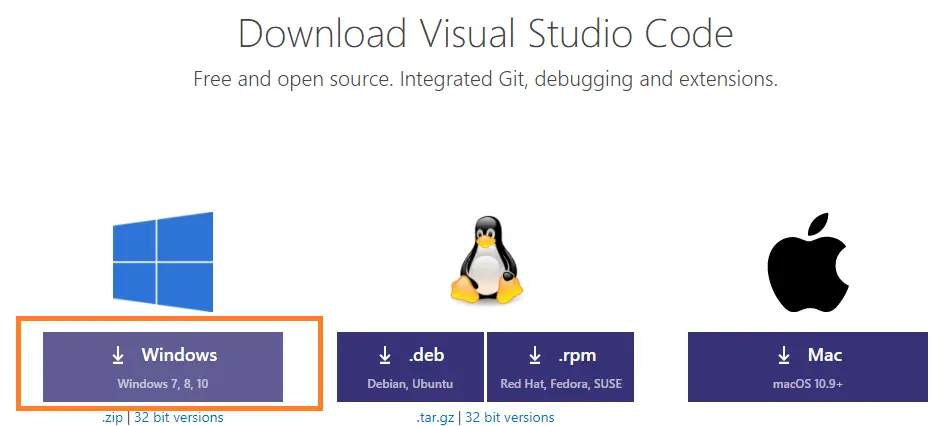Click the "macOS 10.9+" caption

[809, 384]
